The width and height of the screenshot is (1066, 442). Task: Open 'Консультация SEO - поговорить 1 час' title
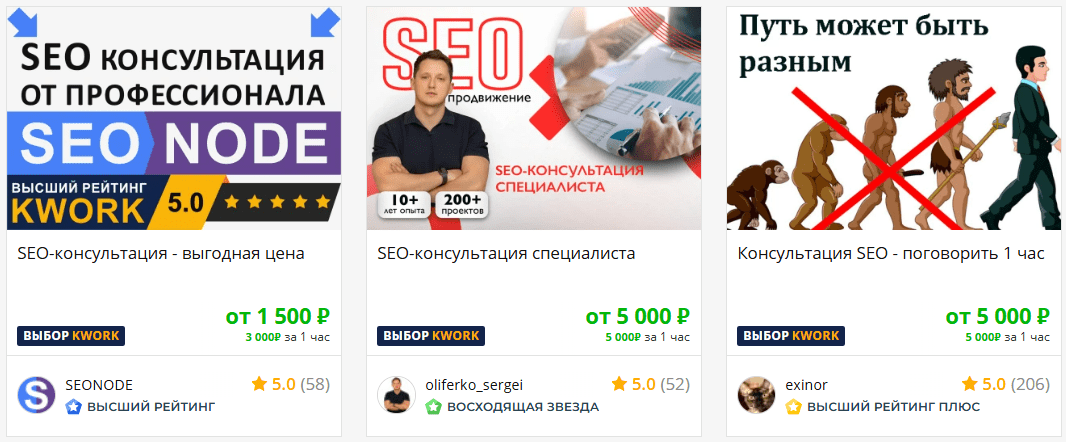tap(891, 254)
